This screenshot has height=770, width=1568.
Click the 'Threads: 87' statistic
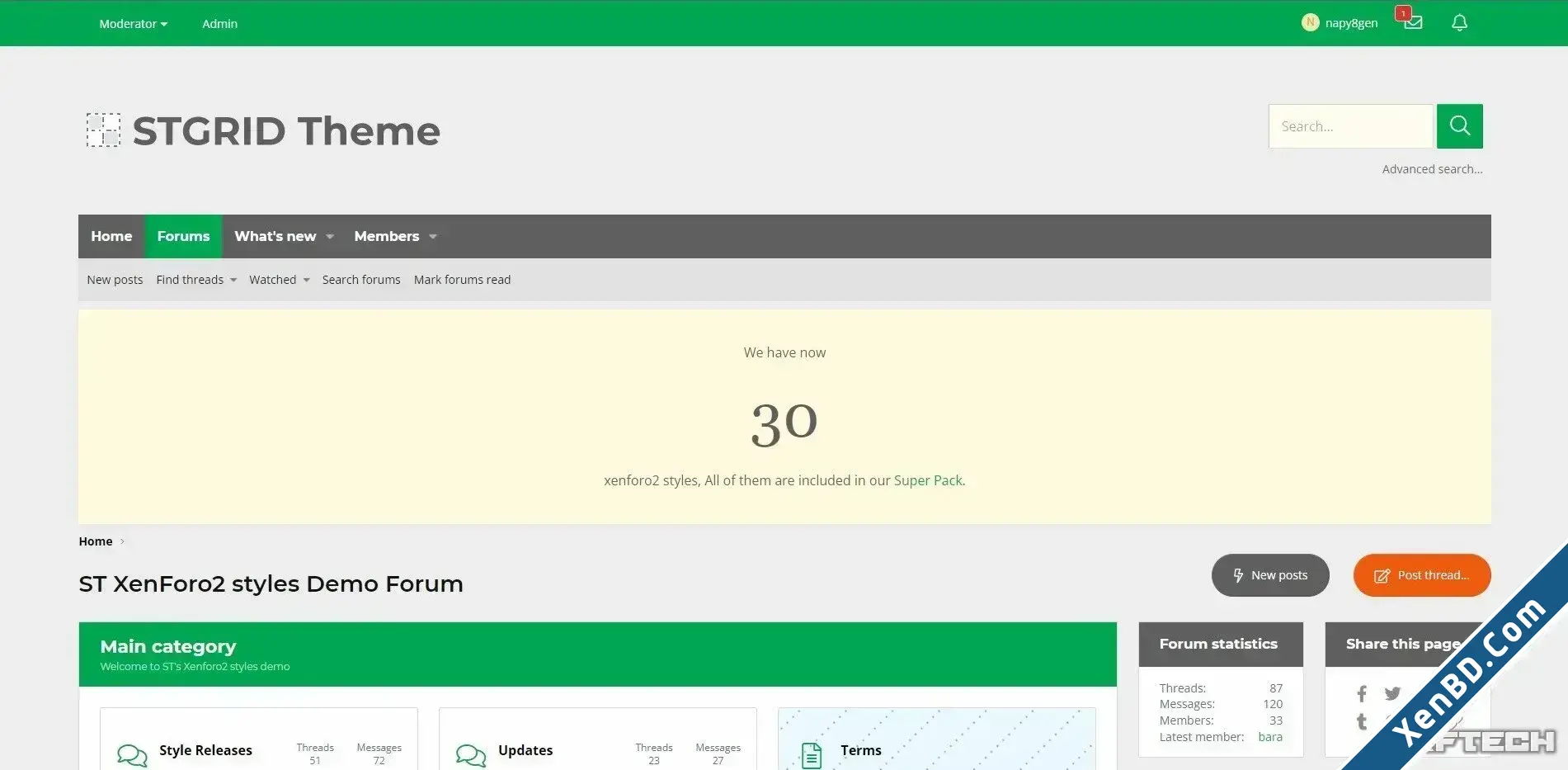point(1221,688)
